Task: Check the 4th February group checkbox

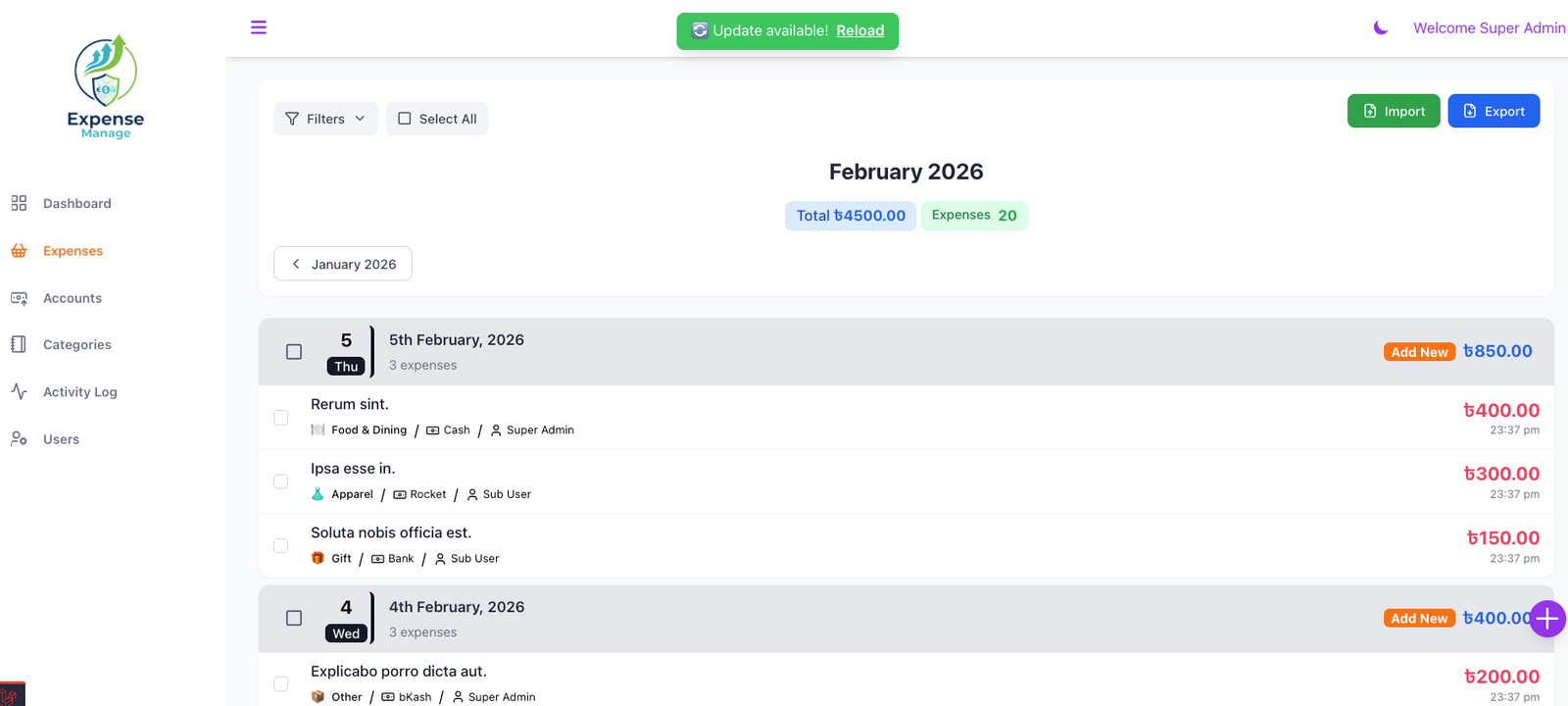Action: click(294, 619)
